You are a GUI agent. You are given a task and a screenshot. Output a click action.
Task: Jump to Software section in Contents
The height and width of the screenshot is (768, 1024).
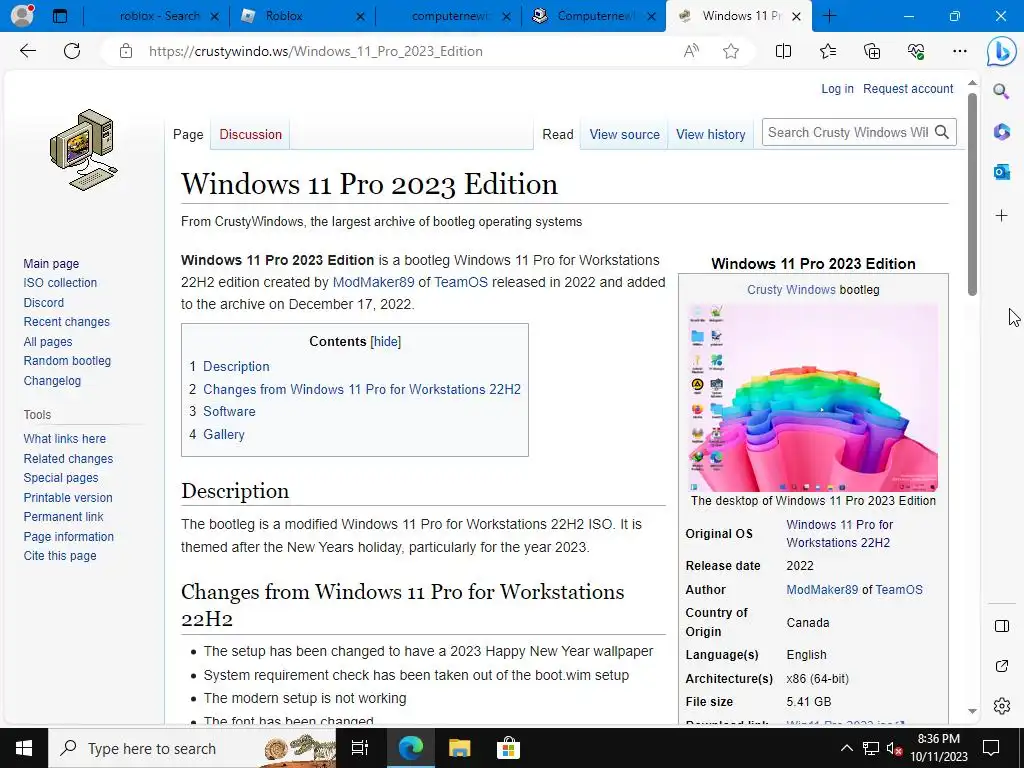click(229, 411)
